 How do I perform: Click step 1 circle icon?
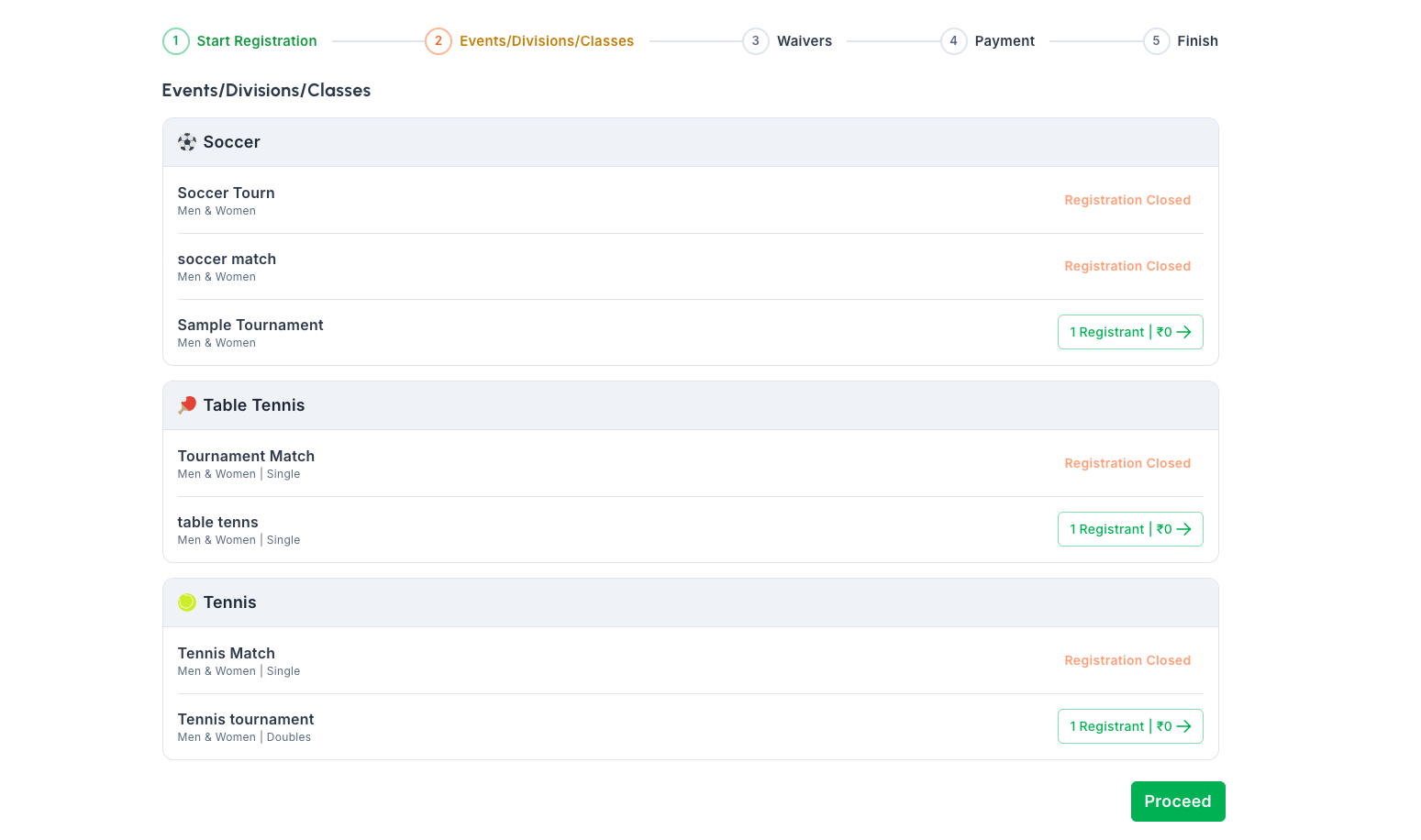[175, 41]
